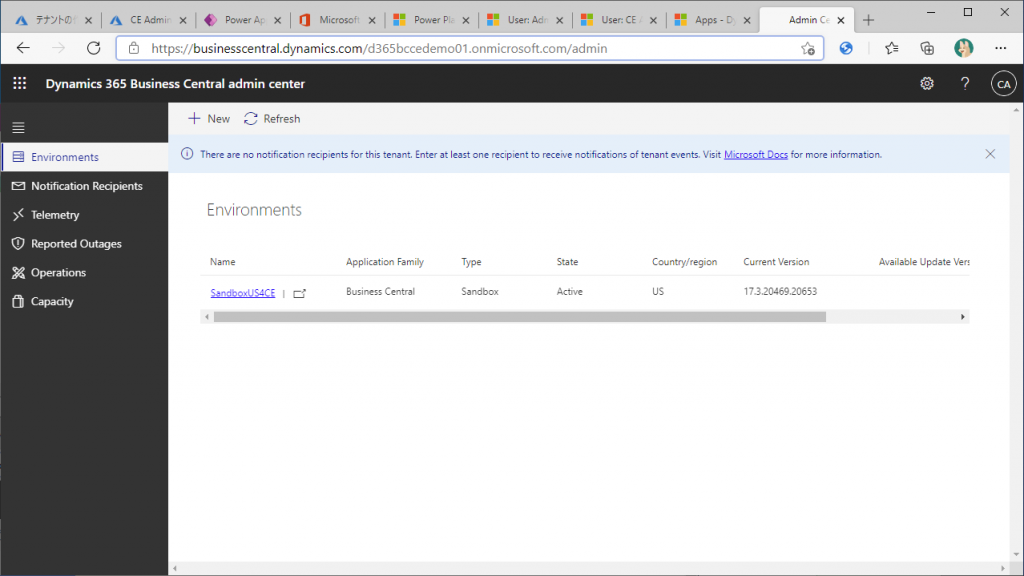Click the Type column header

click(471, 262)
